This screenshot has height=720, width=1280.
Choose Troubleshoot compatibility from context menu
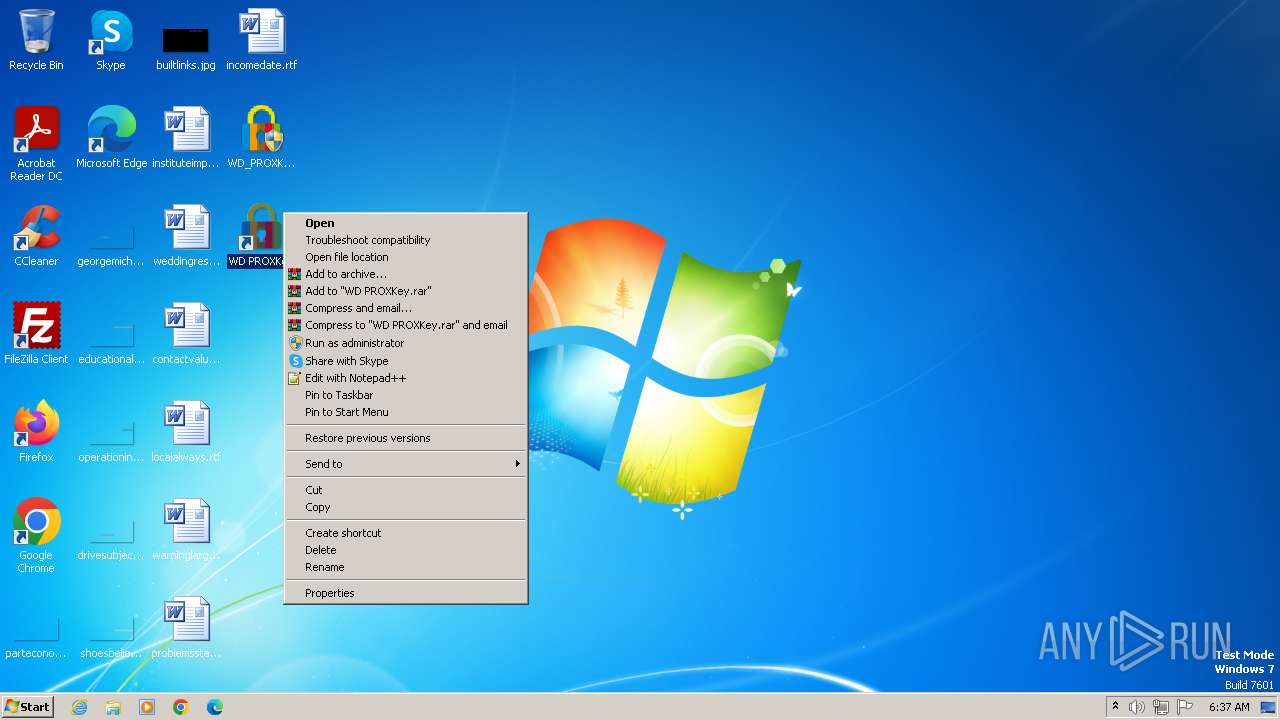(x=405, y=240)
